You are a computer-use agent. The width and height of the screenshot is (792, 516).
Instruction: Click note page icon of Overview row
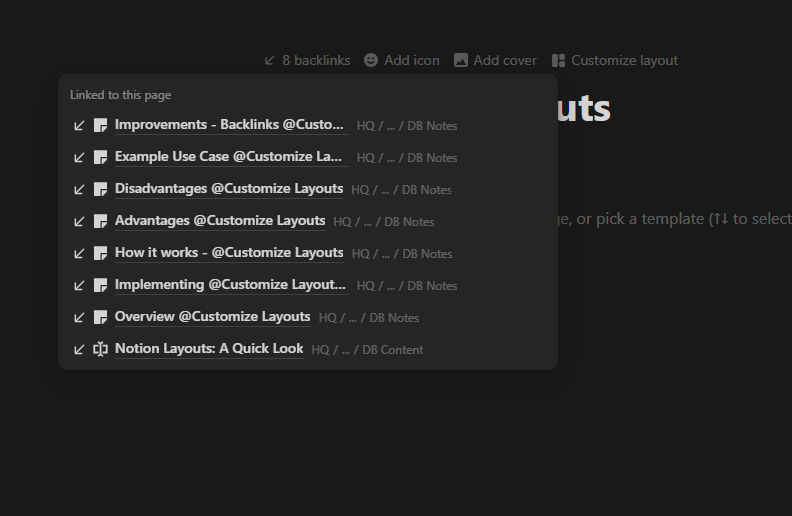(101, 317)
